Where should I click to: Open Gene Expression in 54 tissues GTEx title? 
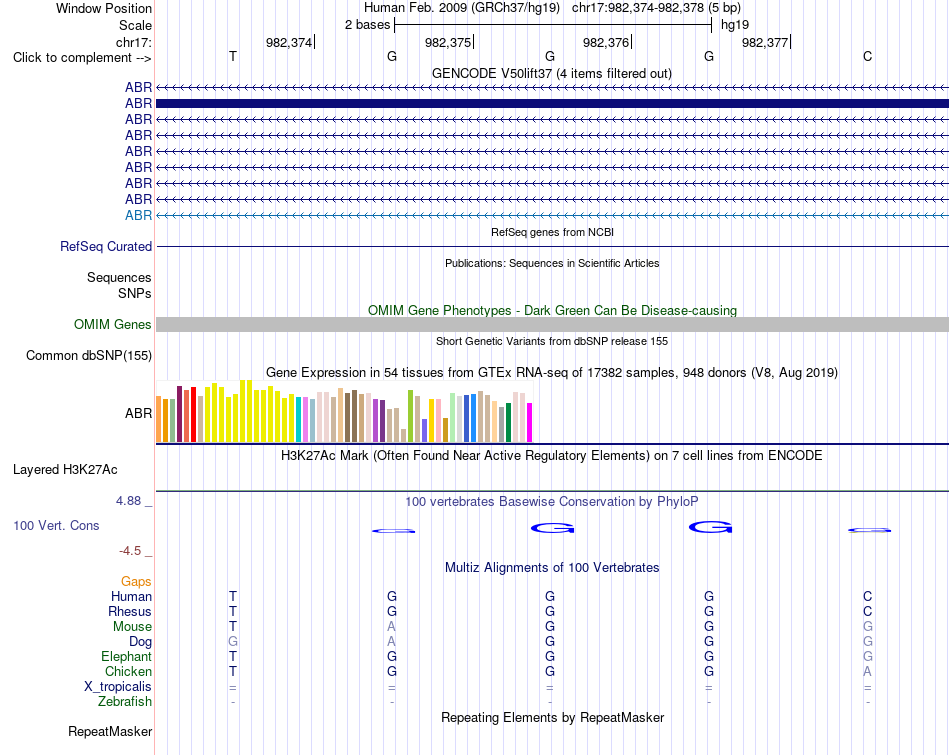(x=552, y=373)
